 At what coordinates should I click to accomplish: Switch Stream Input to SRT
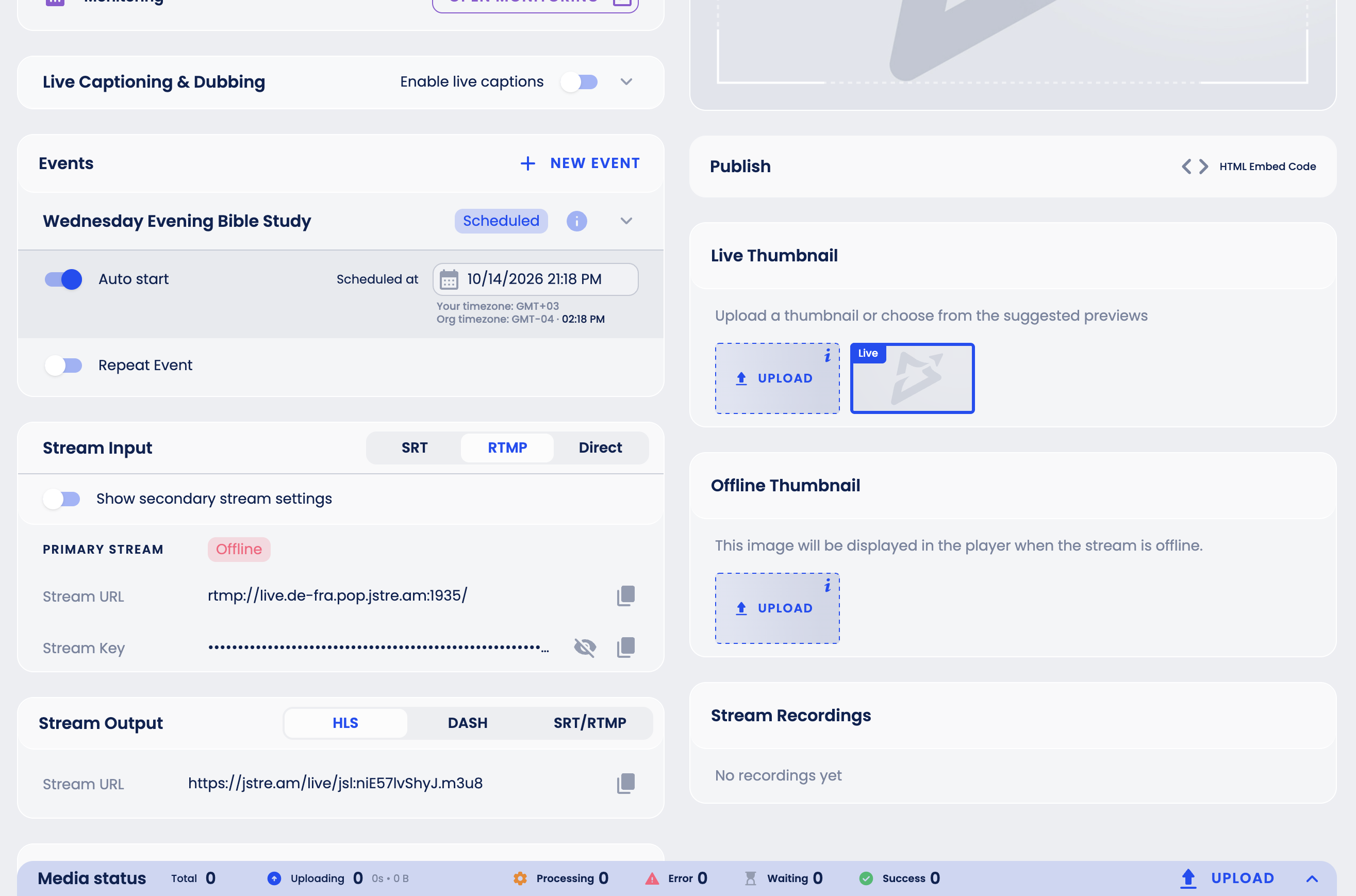[x=415, y=448]
